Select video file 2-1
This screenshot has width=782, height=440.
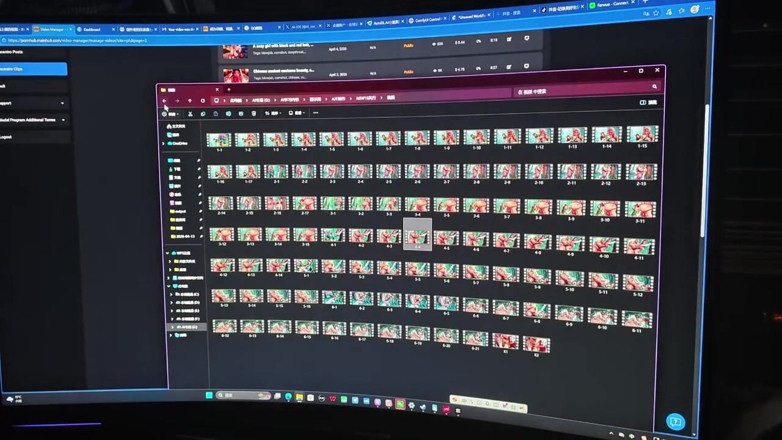click(276, 174)
